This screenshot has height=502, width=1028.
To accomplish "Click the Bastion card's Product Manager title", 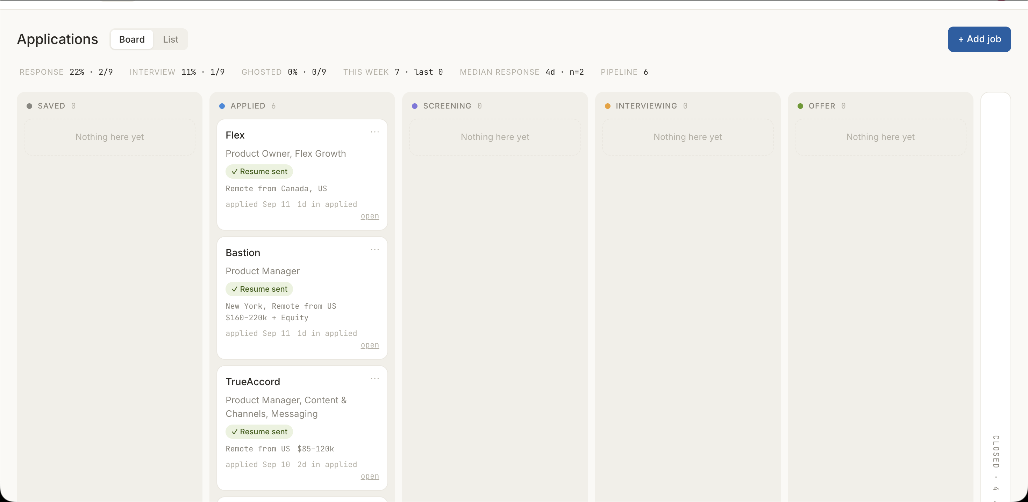I will 262,271.
